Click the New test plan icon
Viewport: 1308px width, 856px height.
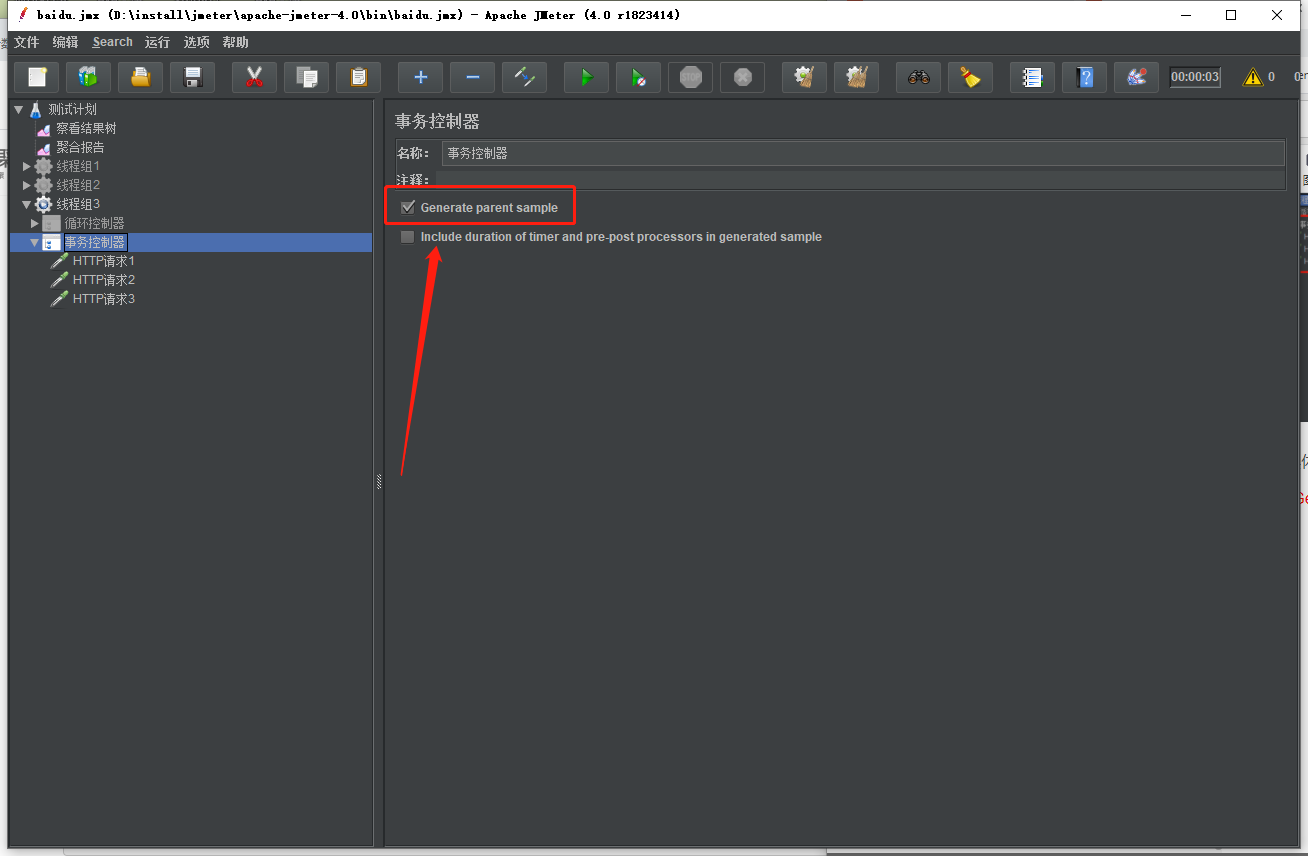(x=37, y=77)
